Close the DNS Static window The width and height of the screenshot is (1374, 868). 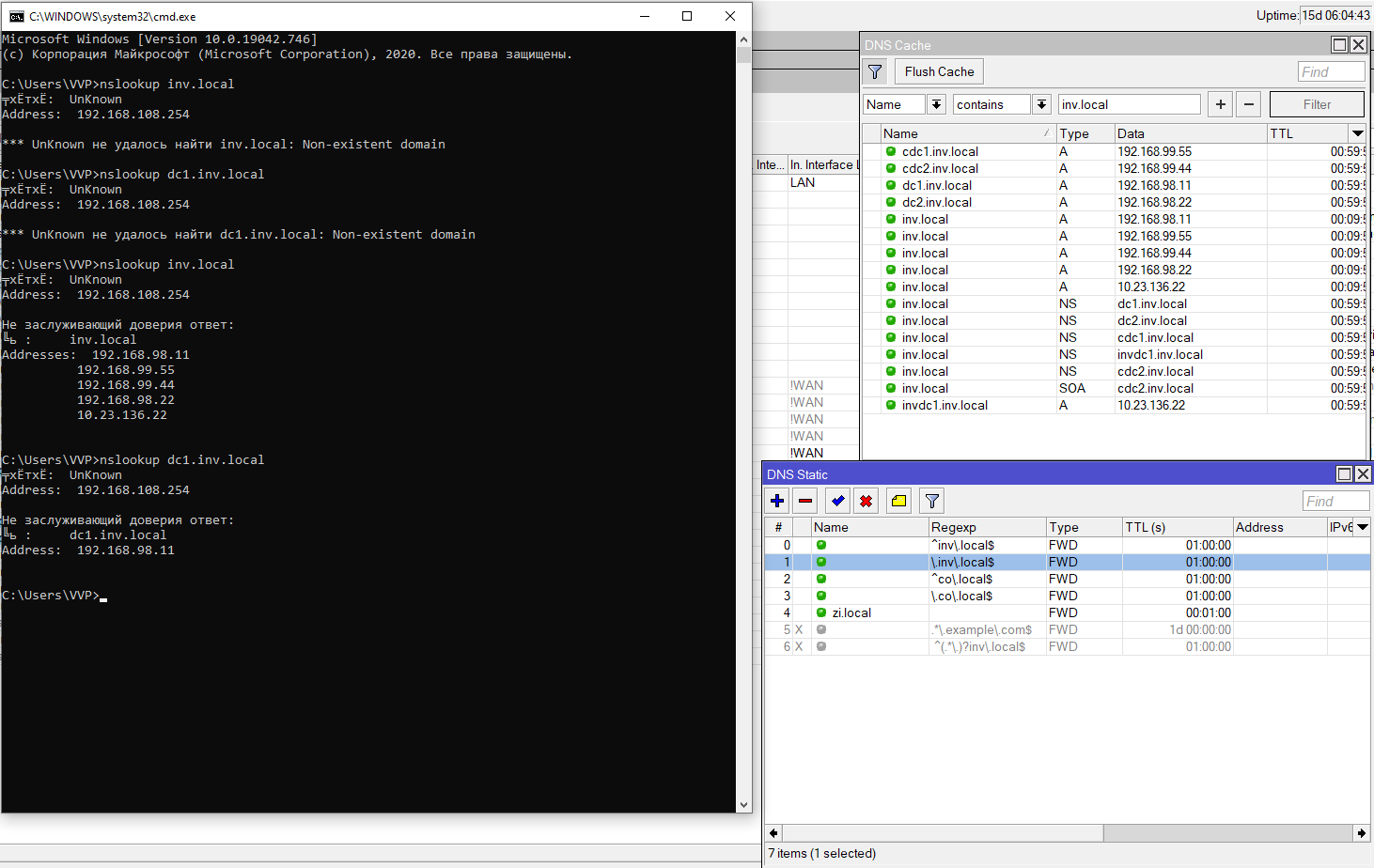point(1363,474)
